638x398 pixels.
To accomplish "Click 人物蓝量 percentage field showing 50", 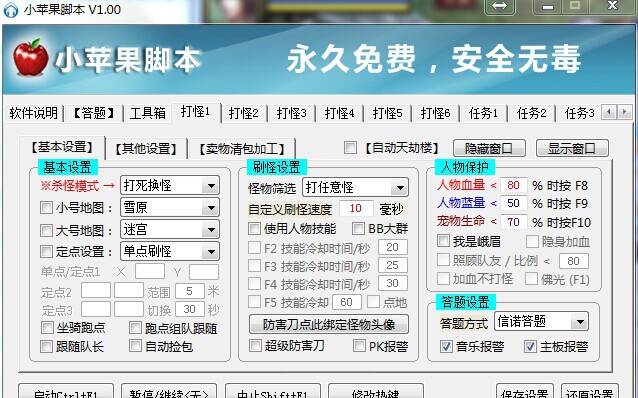I will point(513,203).
